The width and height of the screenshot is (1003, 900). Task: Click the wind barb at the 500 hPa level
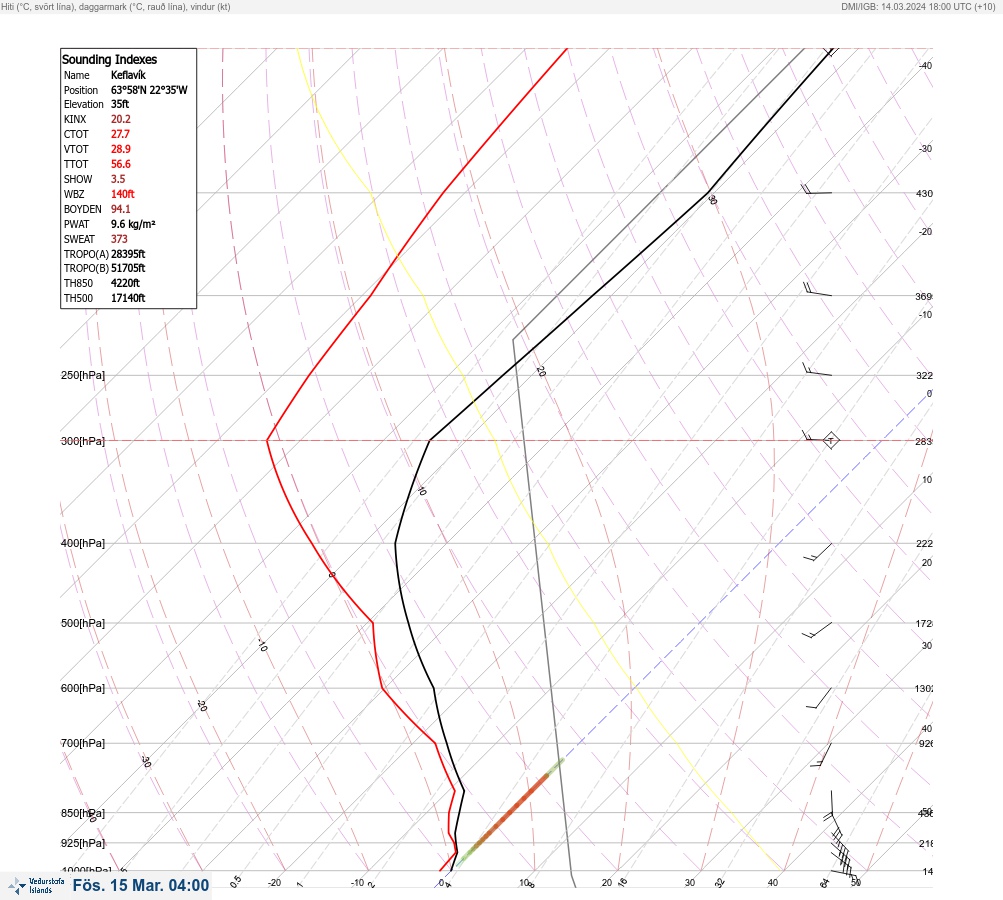point(817,630)
